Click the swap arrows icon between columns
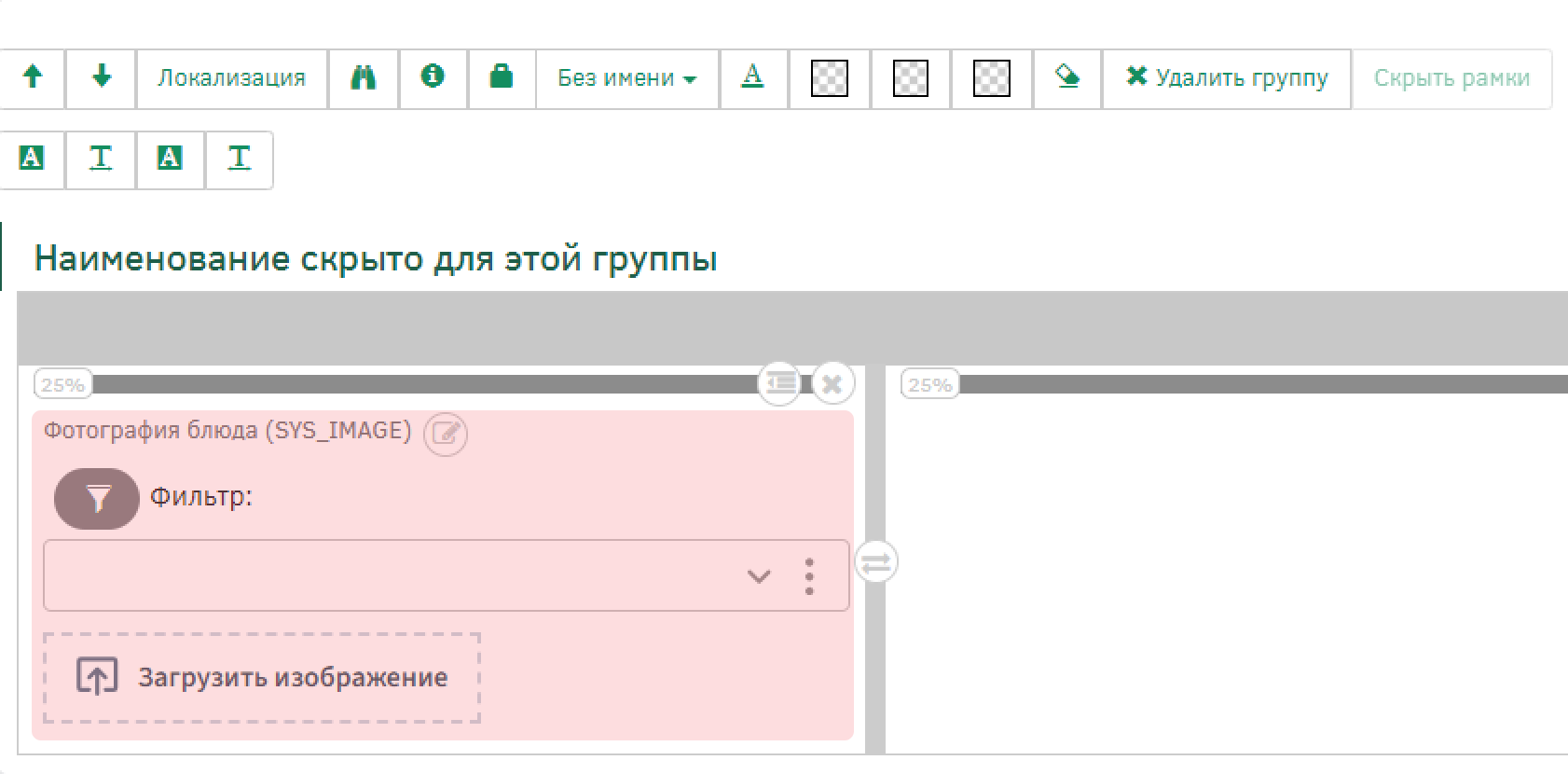This screenshot has height=774, width=1568. (875, 563)
